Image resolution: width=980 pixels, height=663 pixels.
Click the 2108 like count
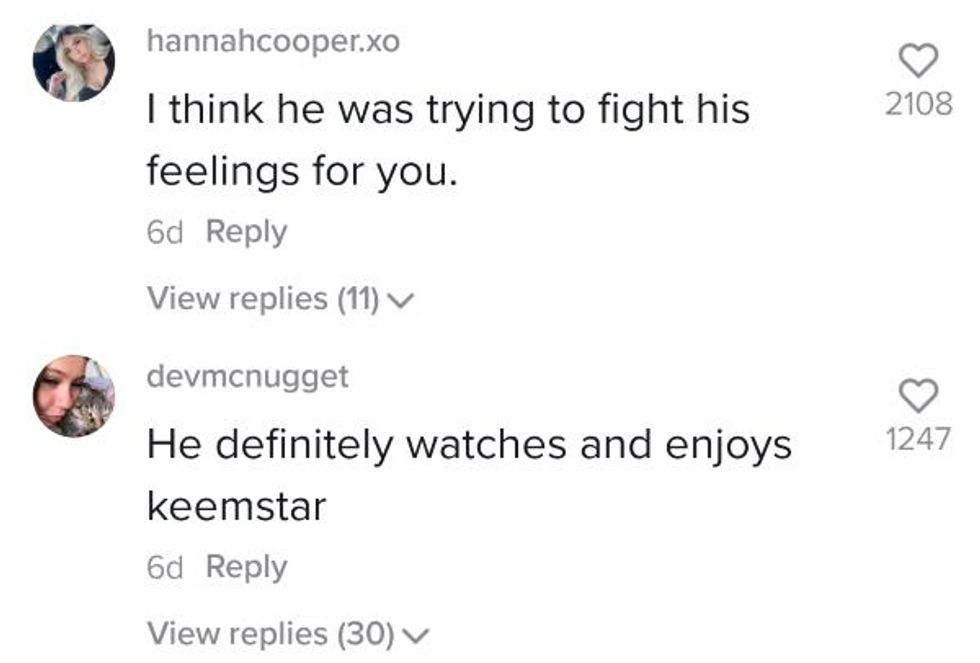918,102
